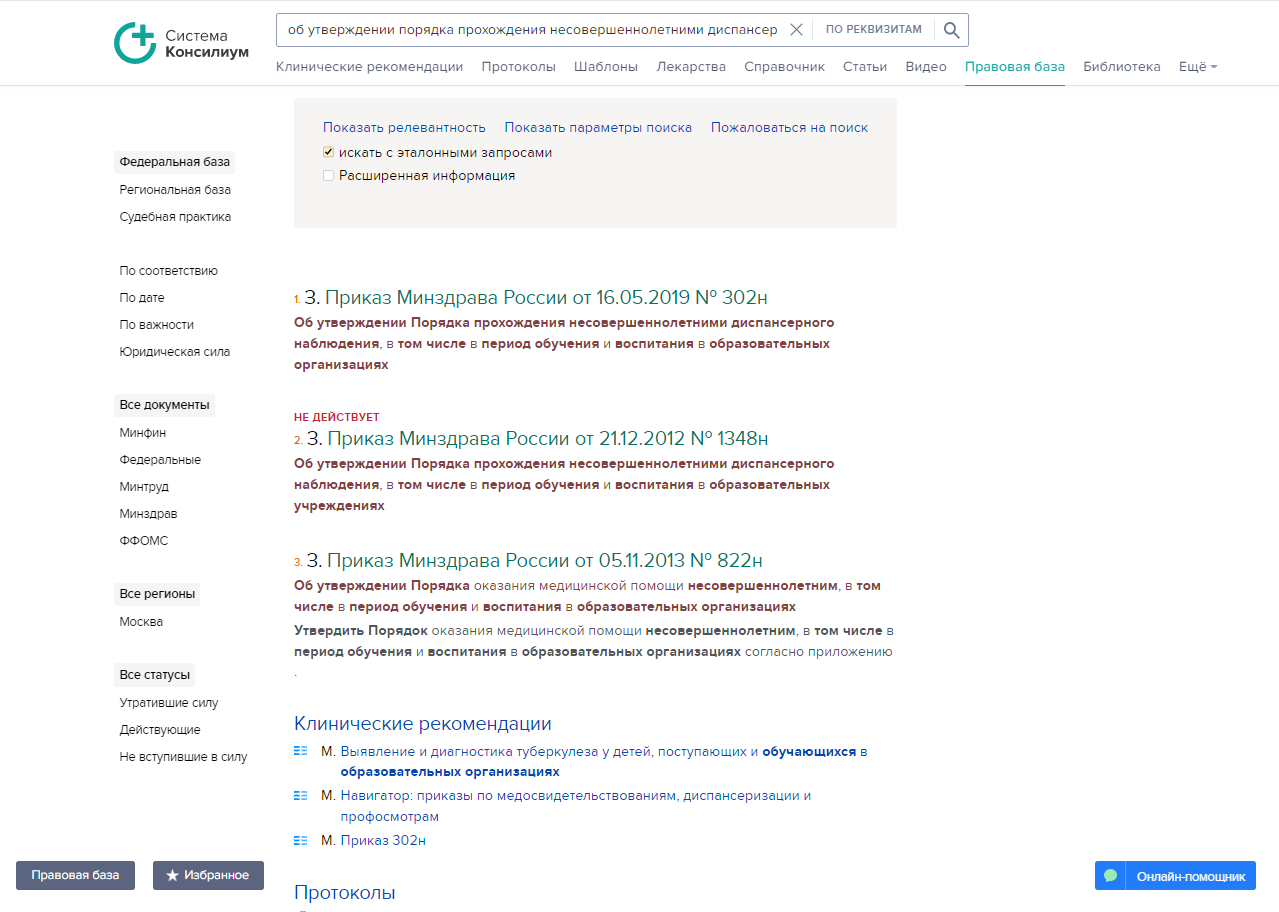The width and height of the screenshot is (1279, 912).
Task: Click the НЕ ДЕЙСТВУЕТ status label
Action: [x=337, y=417]
